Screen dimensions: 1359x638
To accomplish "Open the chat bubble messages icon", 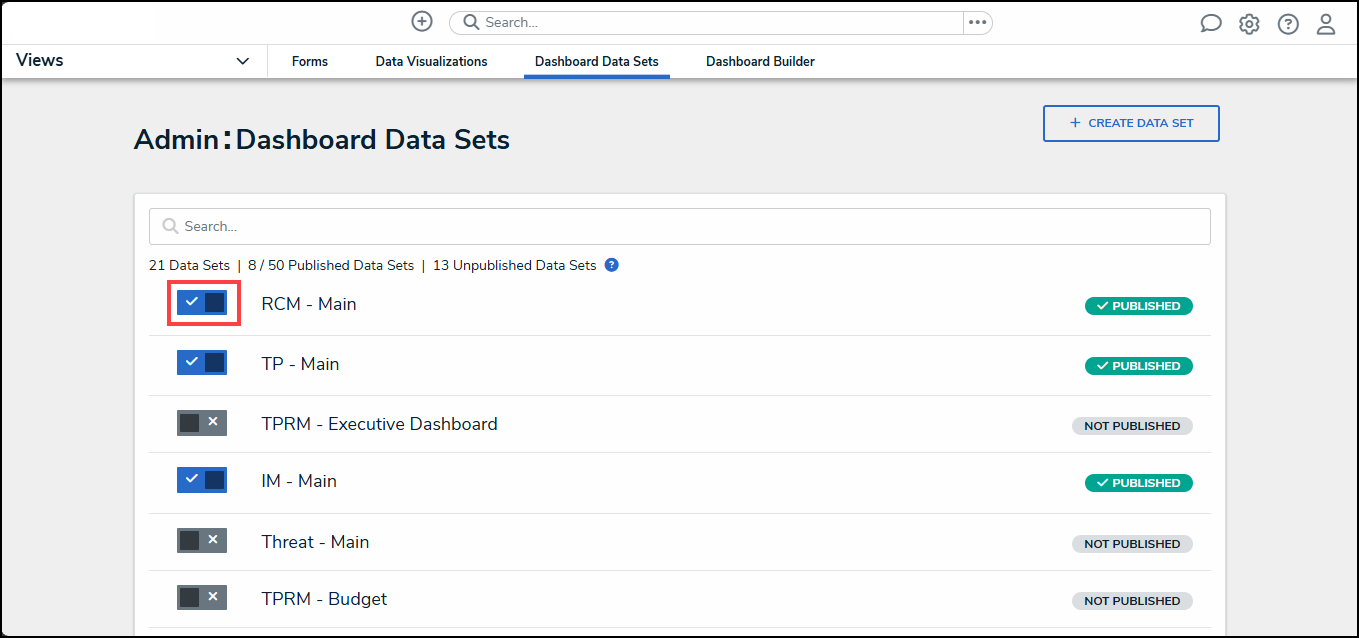I will (x=1211, y=24).
